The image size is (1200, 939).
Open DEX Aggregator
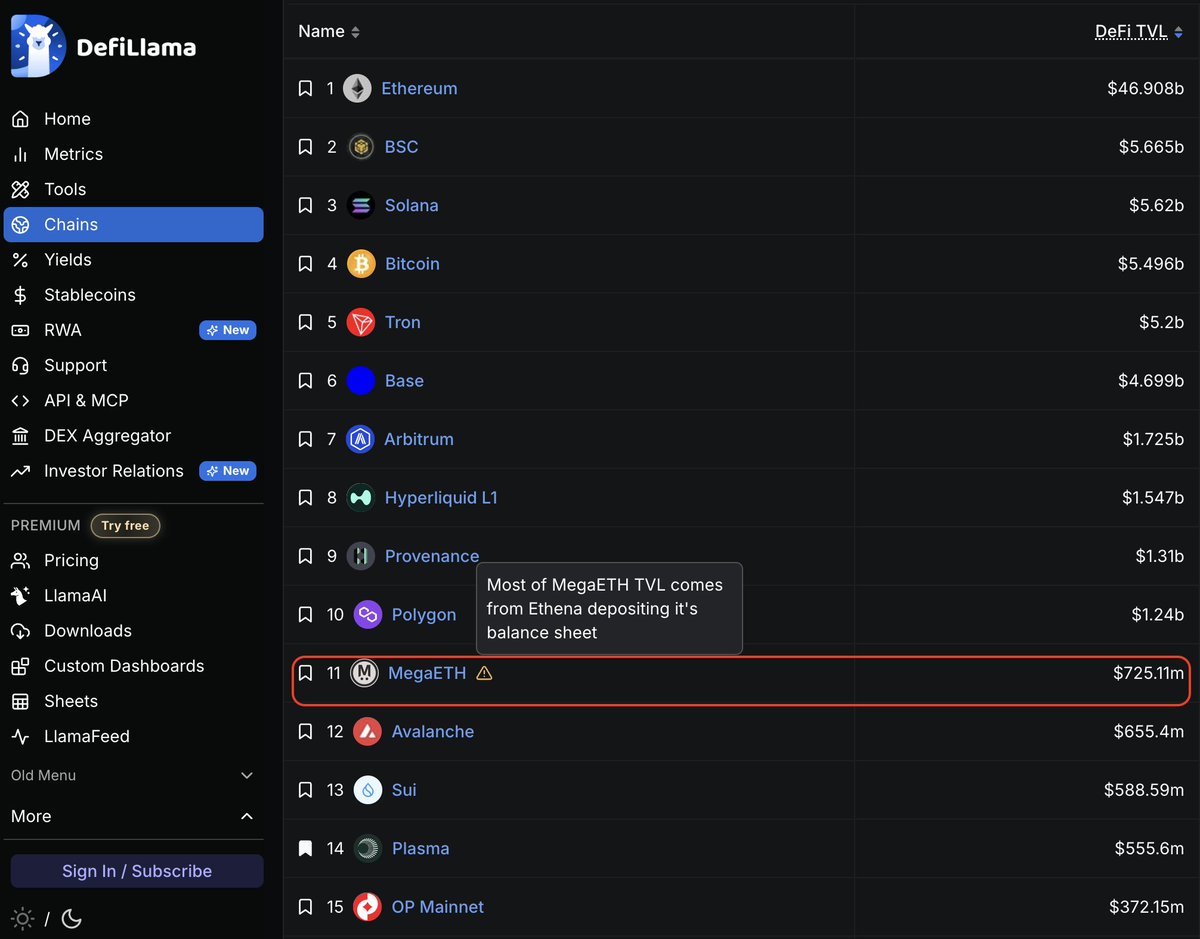pyautogui.click(x=133, y=436)
